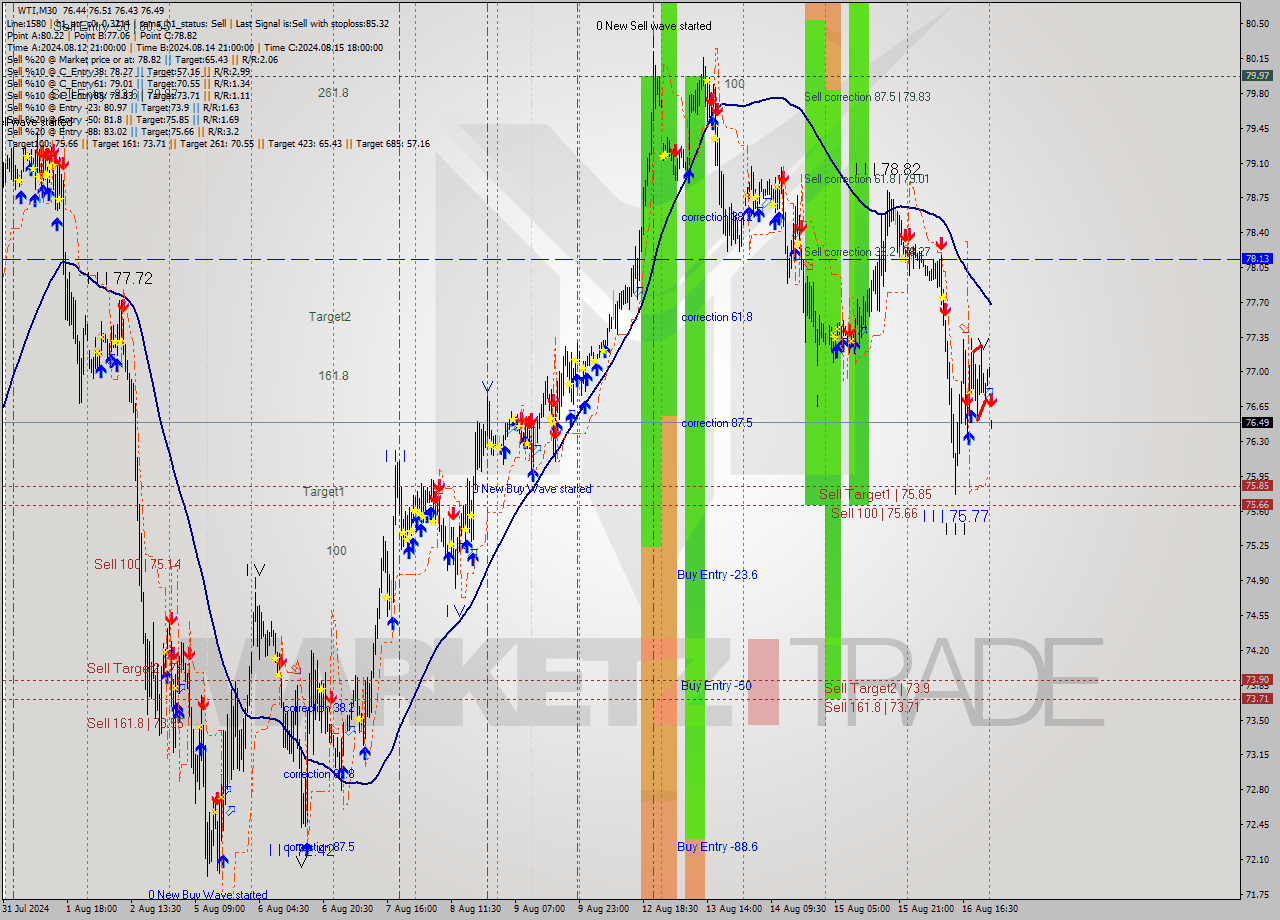Click the 71.75 price scale value
1280x920 pixels.
(x=1257, y=894)
